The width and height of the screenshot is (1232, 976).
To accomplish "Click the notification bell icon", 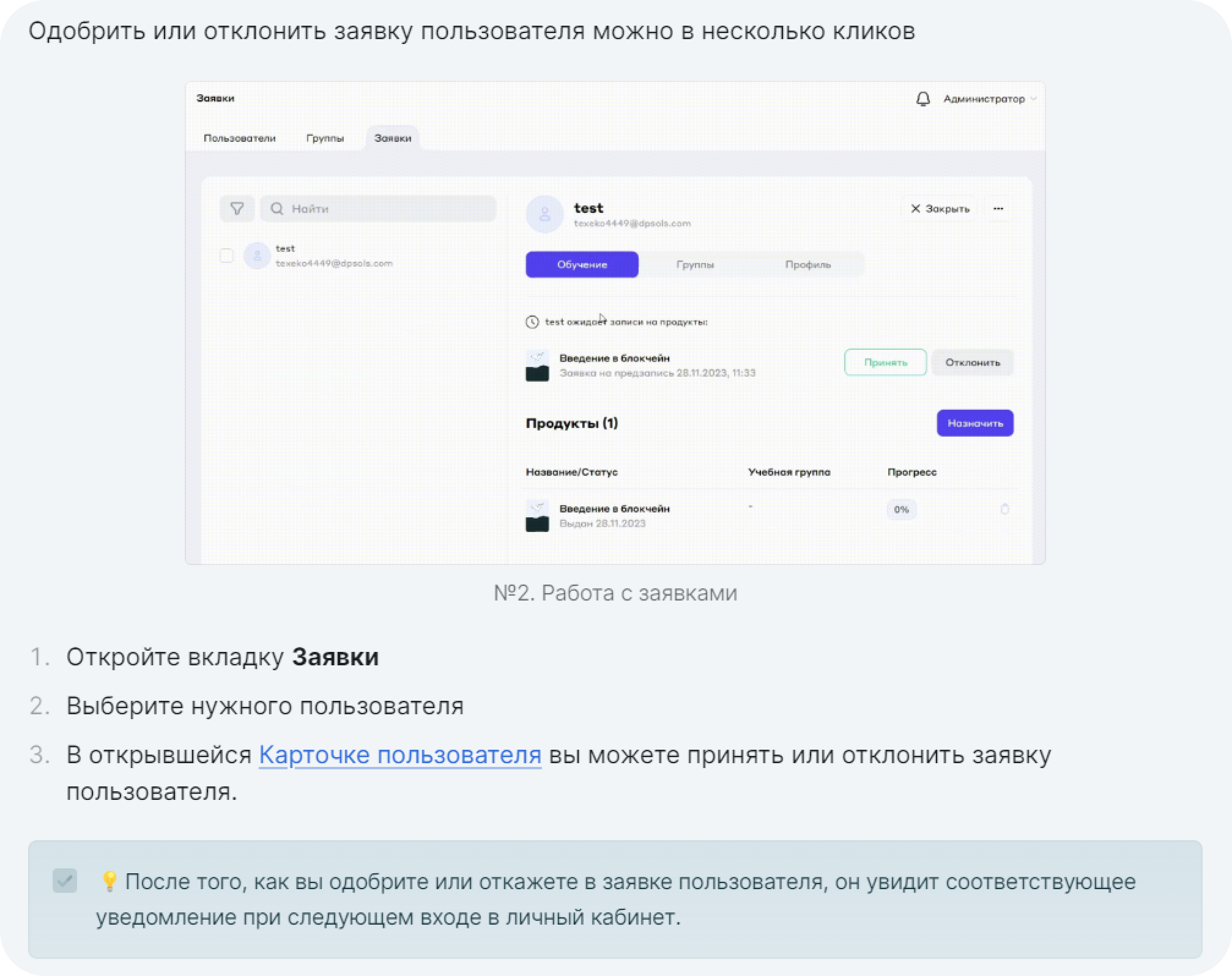I will coord(922,99).
